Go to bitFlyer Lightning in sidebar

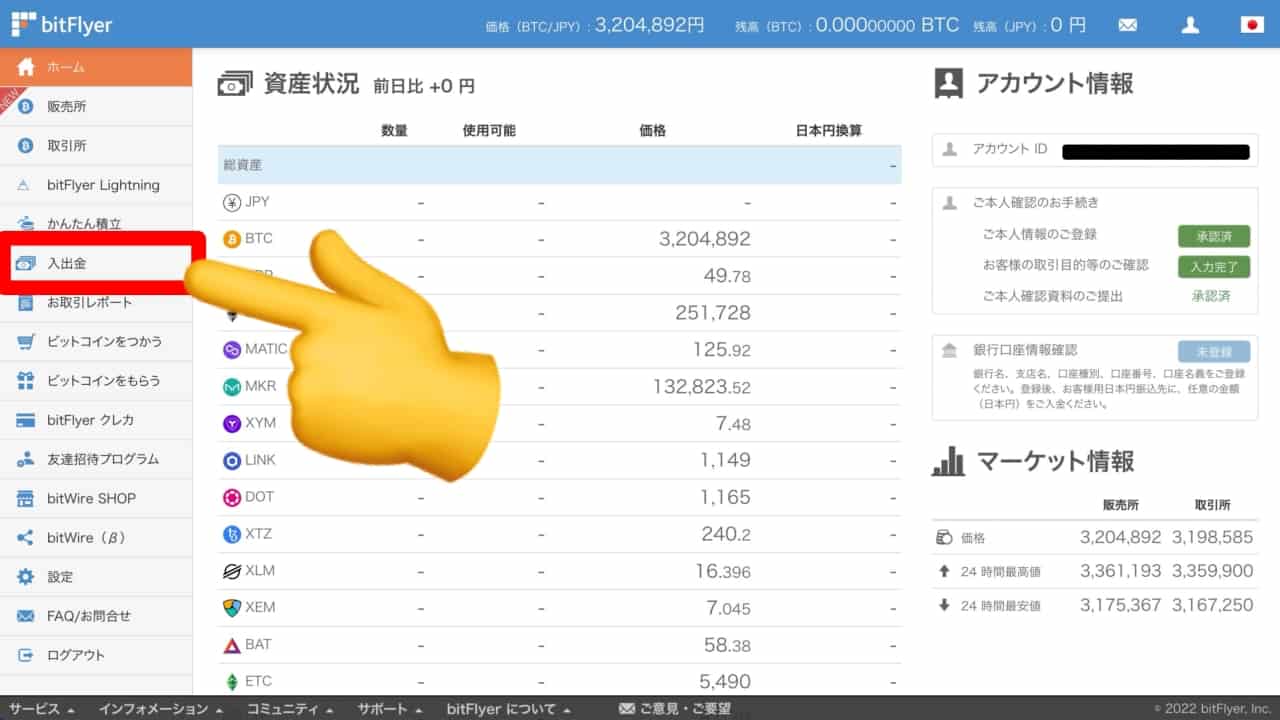(x=102, y=185)
